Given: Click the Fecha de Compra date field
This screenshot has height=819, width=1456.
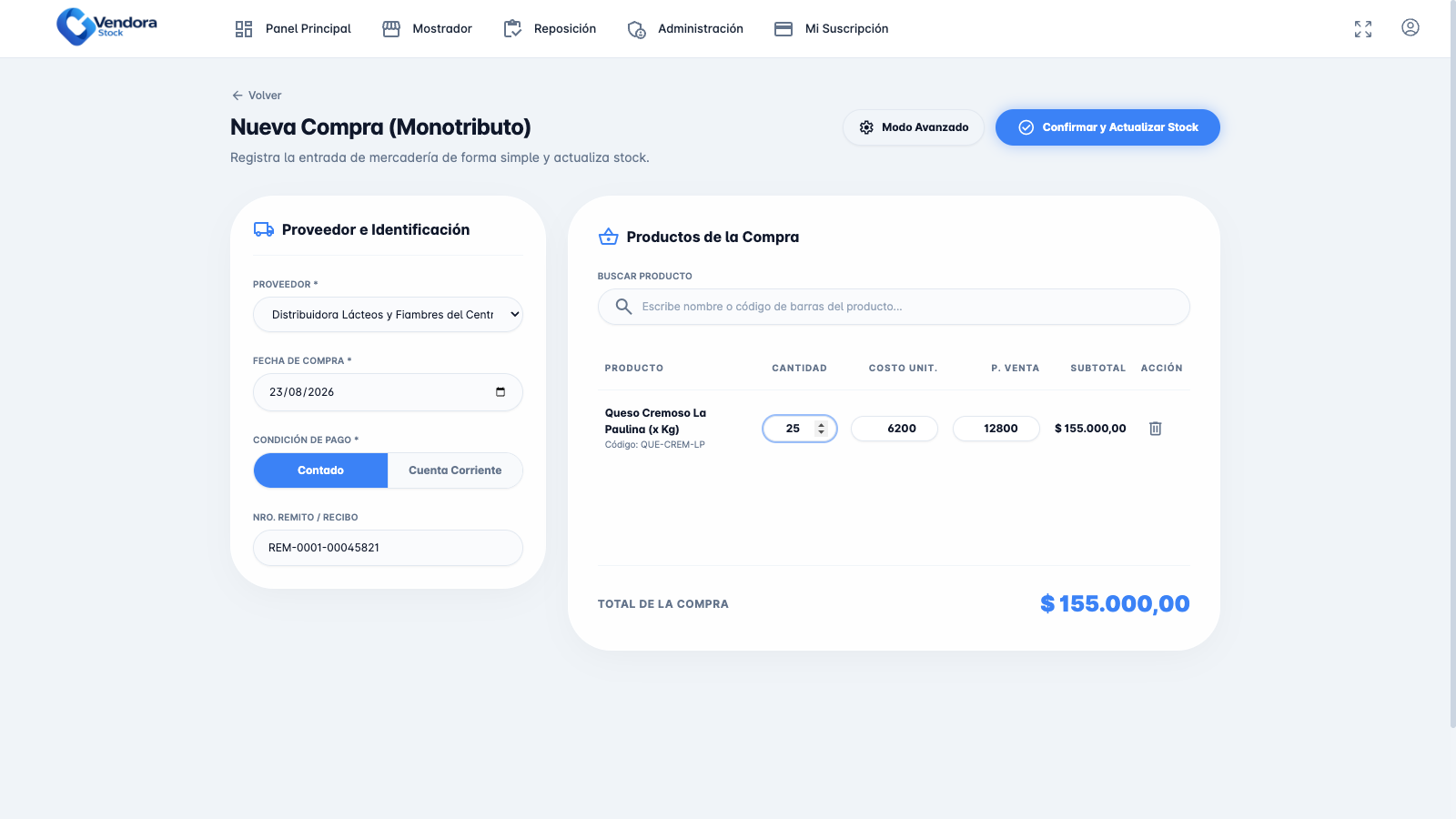Looking at the screenshot, I should 388,392.
